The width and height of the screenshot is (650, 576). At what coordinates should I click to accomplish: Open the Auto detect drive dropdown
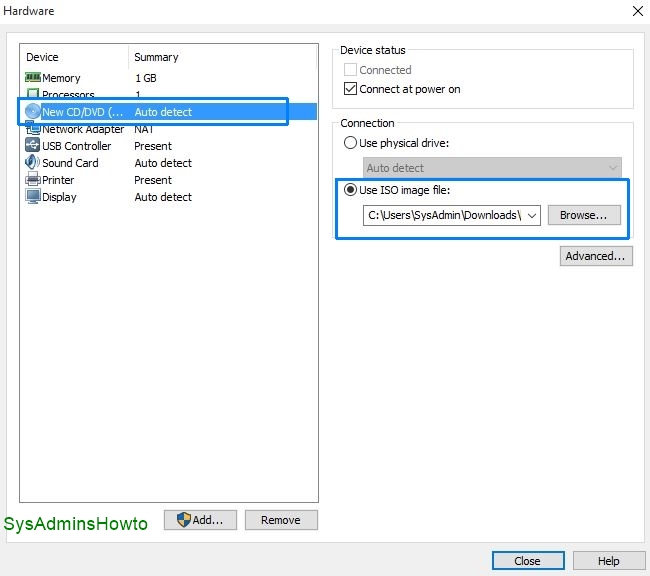pyautogui.click(x=492, y=168)
